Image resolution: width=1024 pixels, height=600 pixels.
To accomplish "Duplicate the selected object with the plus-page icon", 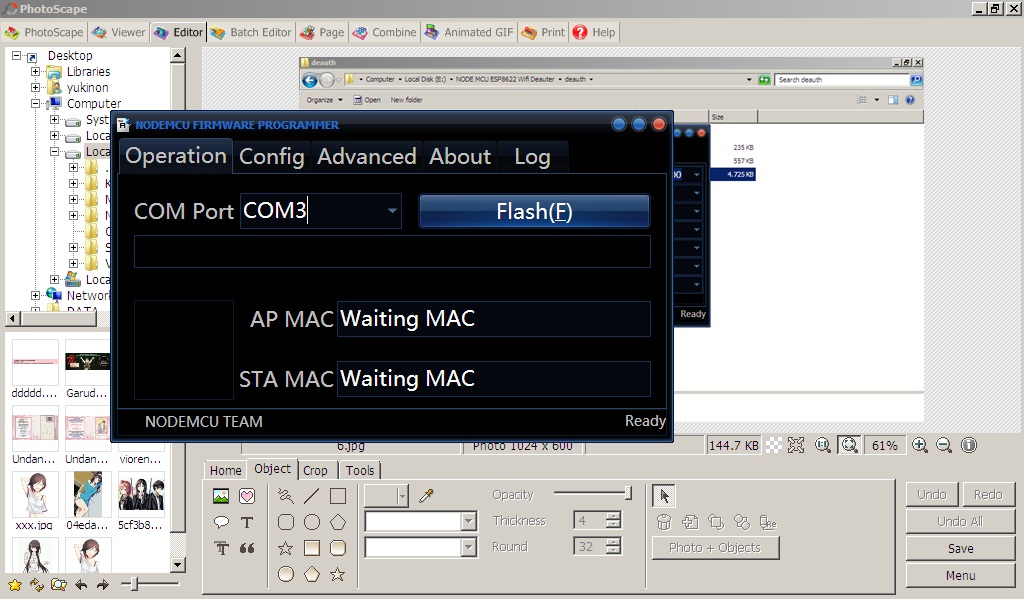I will pyautogui.click(x=690, y=522).
